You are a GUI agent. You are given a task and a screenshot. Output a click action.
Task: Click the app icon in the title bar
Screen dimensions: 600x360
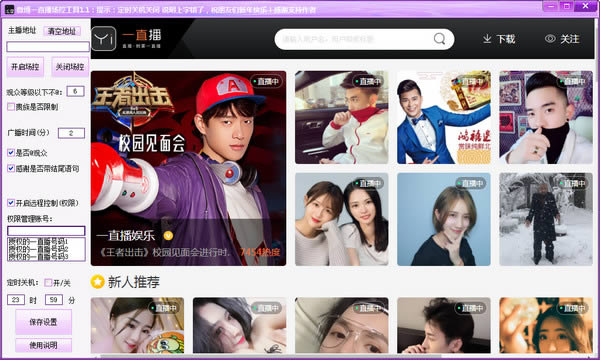point(9,9)
